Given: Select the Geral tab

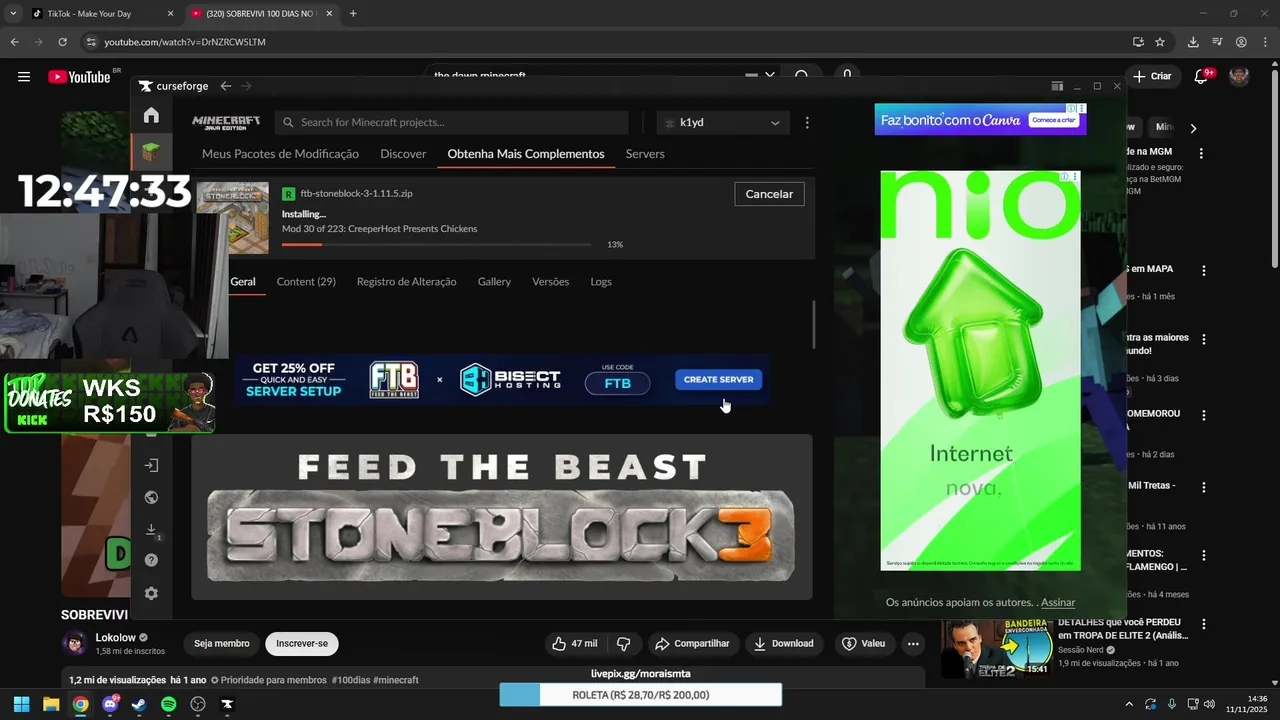Looking at the screenshot, I should tap(243, 282).
